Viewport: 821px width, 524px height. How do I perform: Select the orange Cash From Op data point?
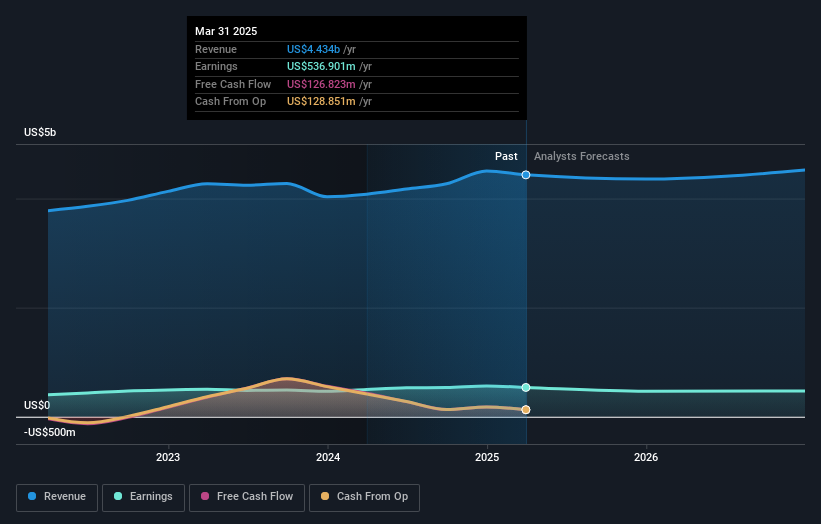tap(526, 410)
